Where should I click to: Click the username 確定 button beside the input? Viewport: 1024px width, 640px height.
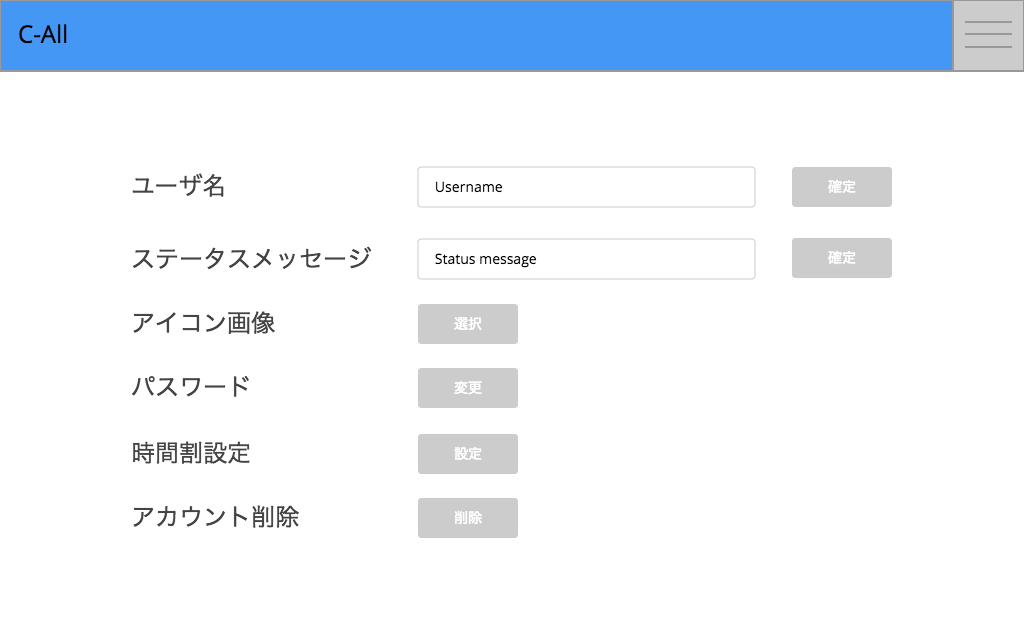(841, 186)
